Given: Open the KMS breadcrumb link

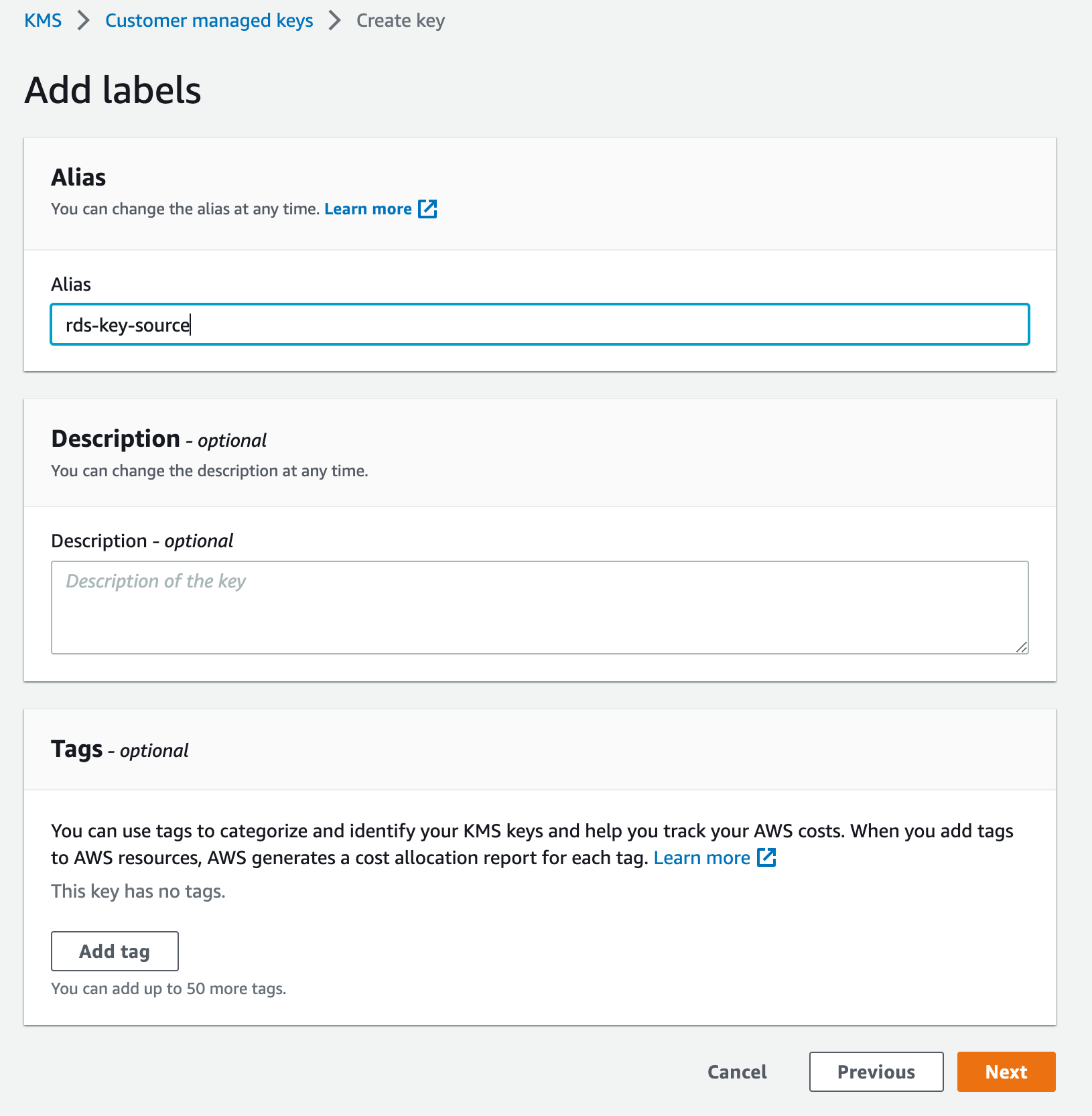Looking at the screenshot, I should pos(42,20).
